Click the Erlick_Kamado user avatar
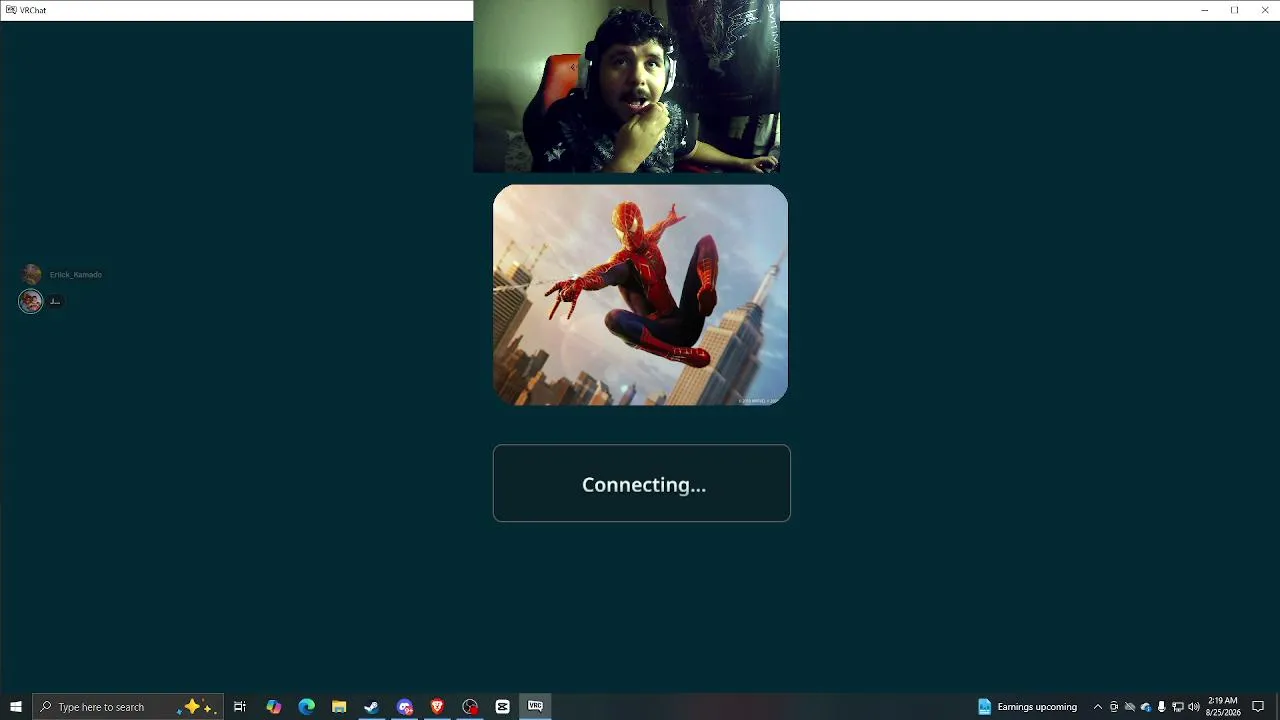1280x720 pixels. [x=31, y=274]
